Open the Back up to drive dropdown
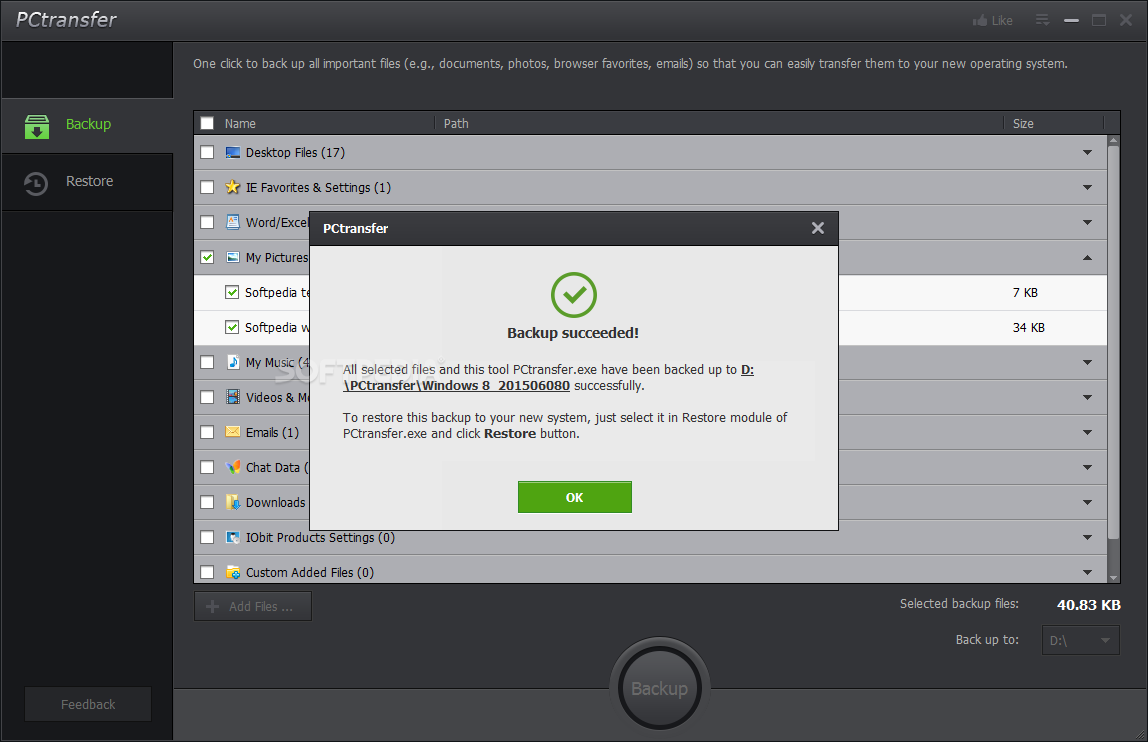Screen dimensions: 1148x742 click(x=1081, y=640)
